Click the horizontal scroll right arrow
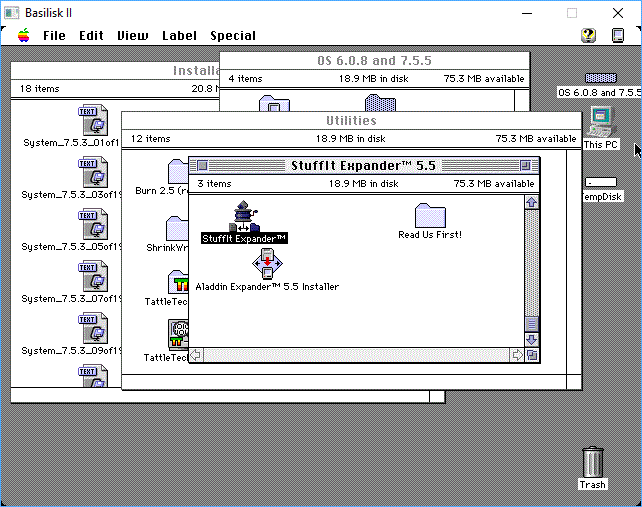This screenshot has width=642, height=507. click(517, 355)
